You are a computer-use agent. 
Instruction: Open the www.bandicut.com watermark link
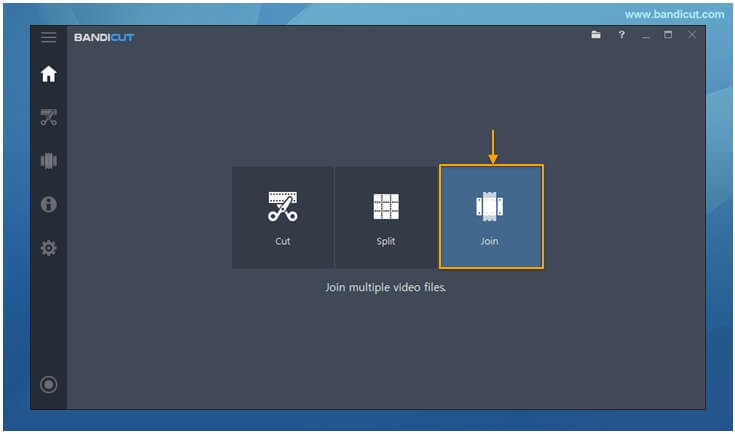pyautogui.click(x=674, y=15)
